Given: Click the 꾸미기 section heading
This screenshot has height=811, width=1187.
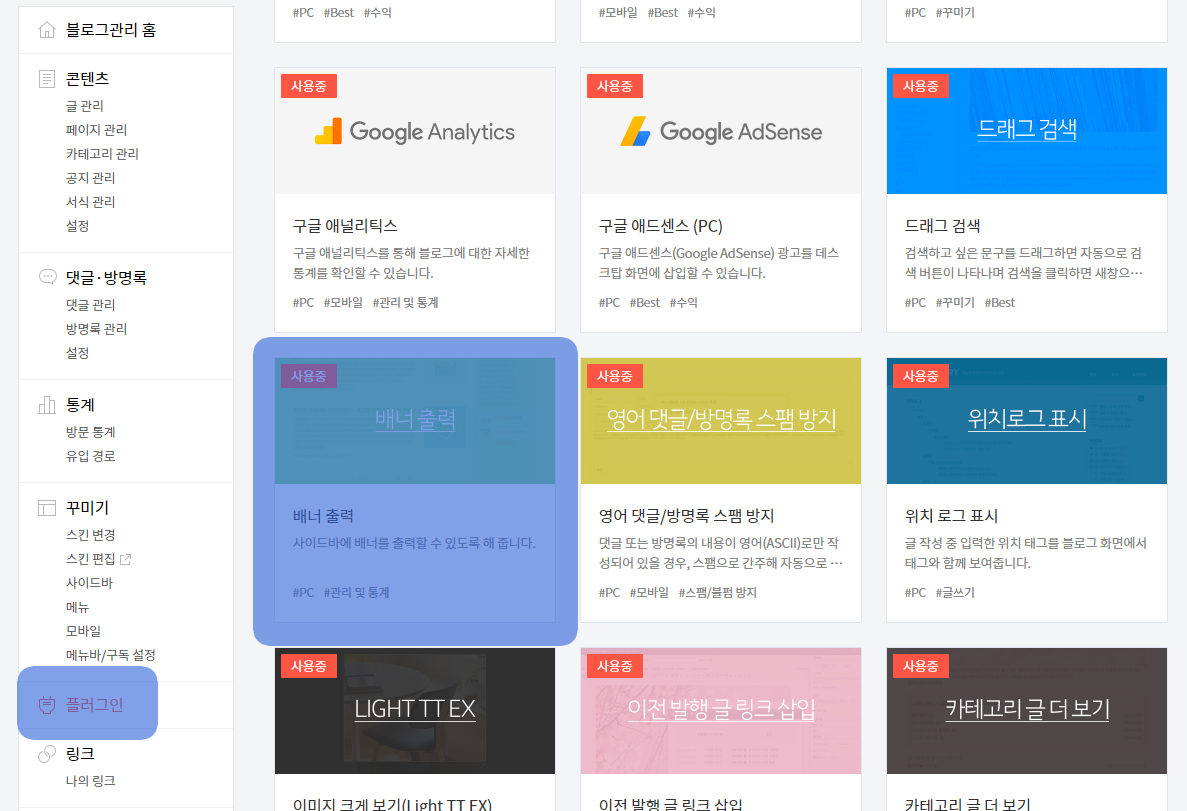Looking at the screenshot, I should tap(87, 508).
